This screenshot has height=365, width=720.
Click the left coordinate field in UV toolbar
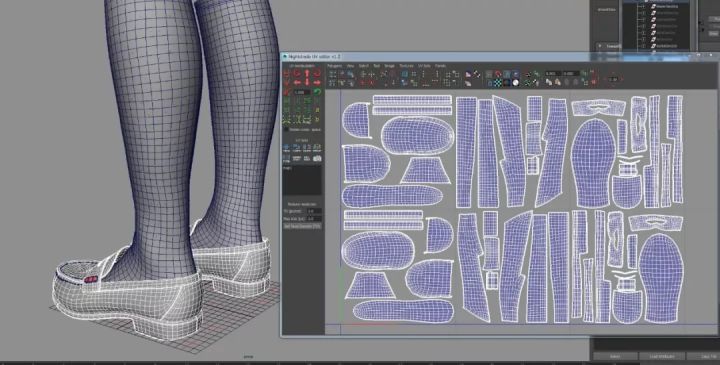[553, 73]
